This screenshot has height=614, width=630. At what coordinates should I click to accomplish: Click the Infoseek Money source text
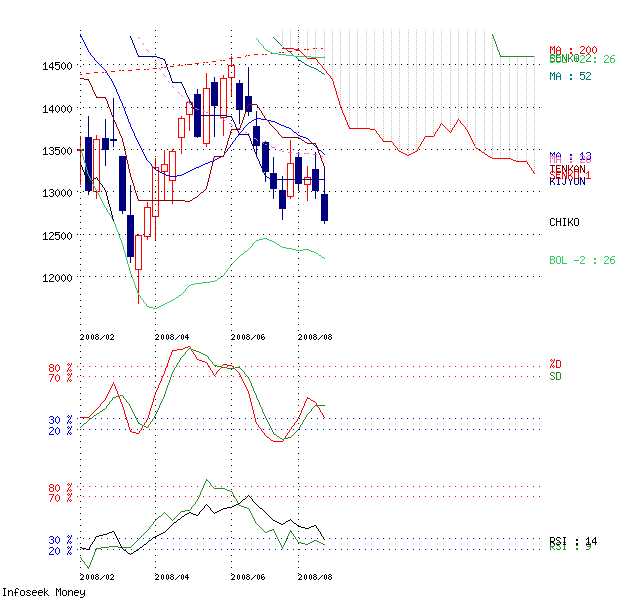click(43, 593)
